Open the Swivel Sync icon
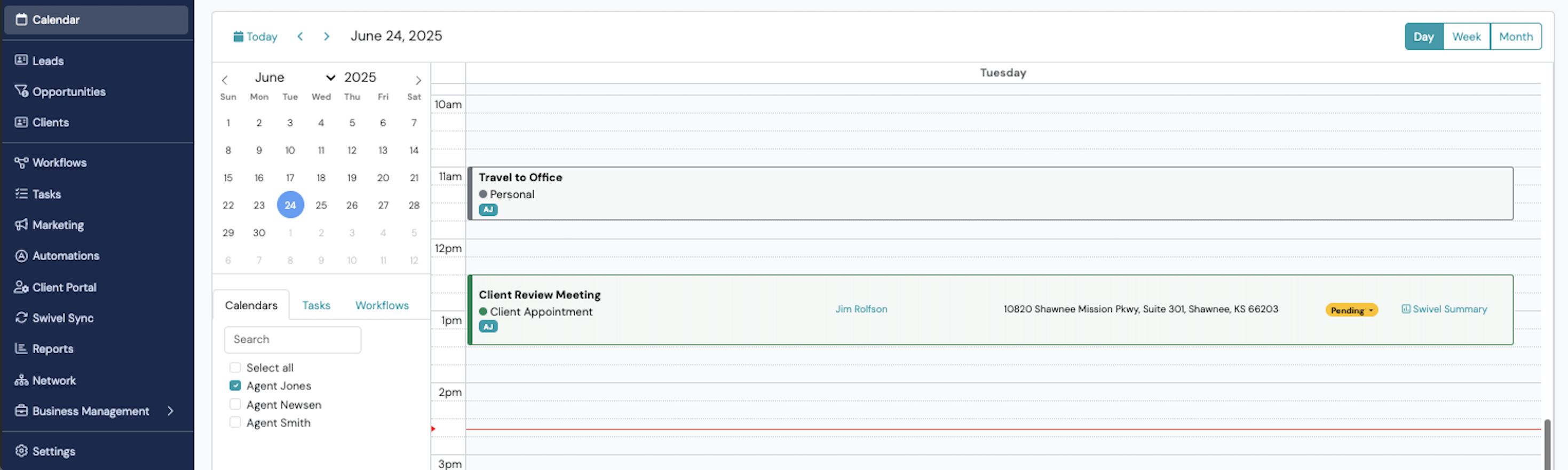This screenshot has height=470, width=1568. coord(21,318)
